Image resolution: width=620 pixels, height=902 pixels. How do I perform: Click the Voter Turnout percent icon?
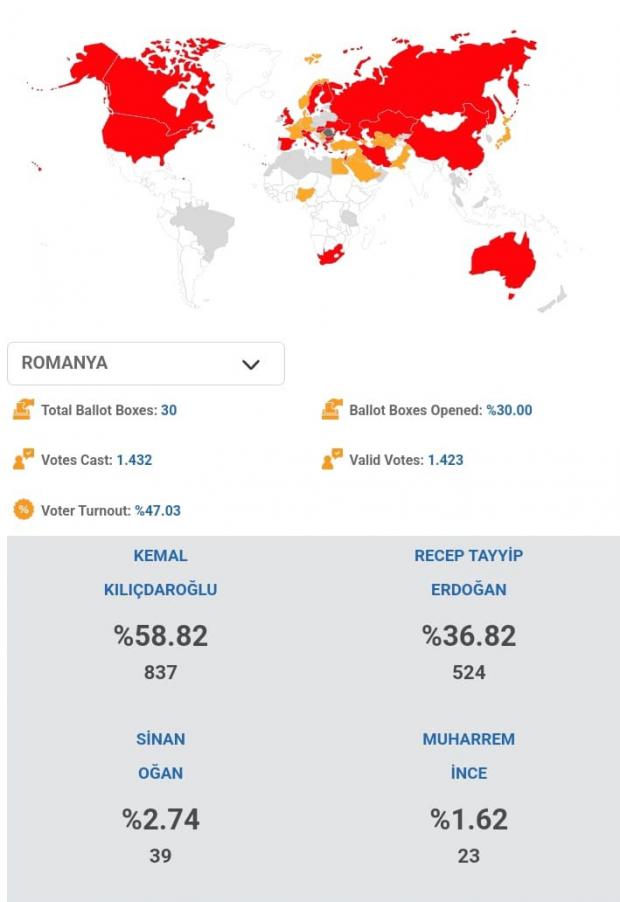tap(23, 510)
